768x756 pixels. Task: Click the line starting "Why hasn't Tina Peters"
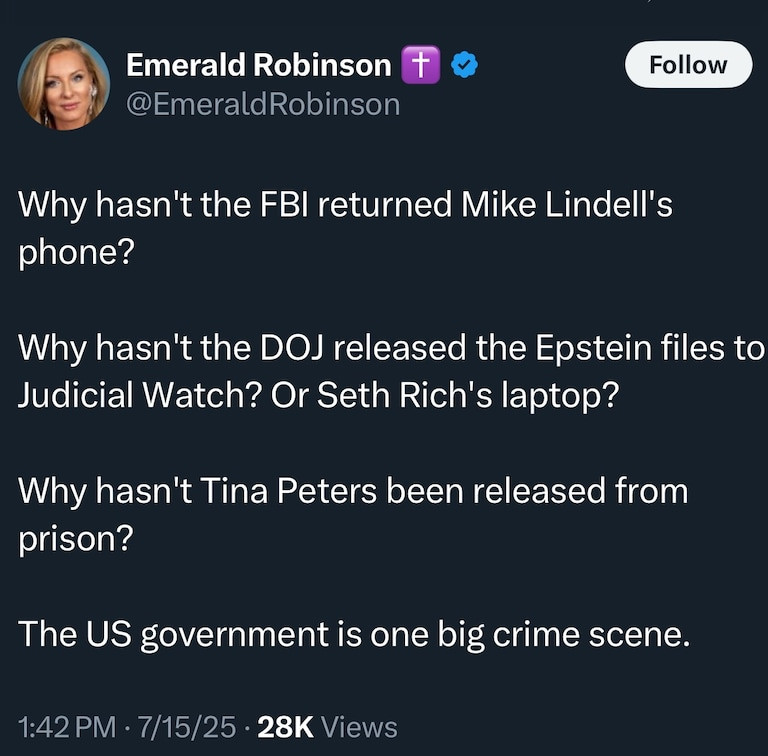point(353,492)
